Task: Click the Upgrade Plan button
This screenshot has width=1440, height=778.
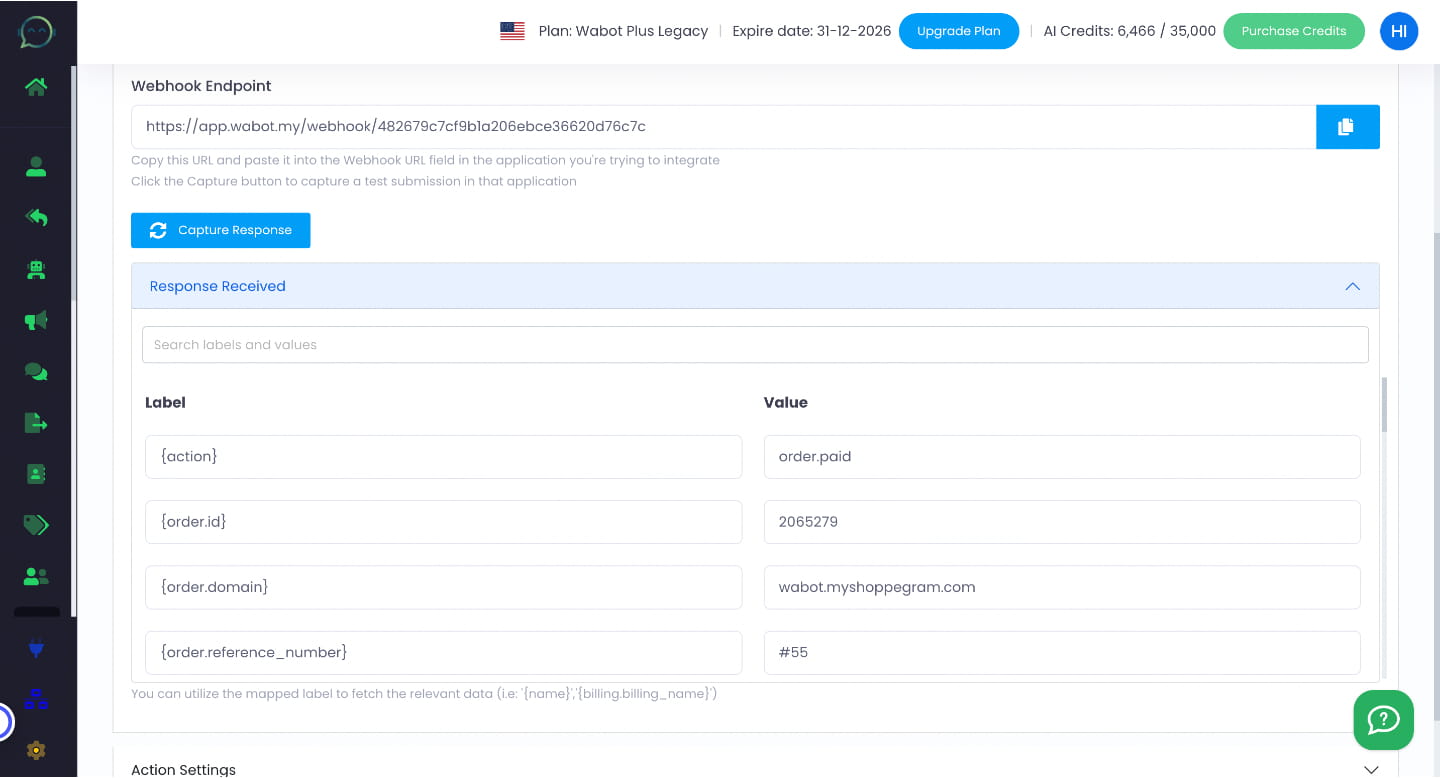Action: tap(958, 31)
